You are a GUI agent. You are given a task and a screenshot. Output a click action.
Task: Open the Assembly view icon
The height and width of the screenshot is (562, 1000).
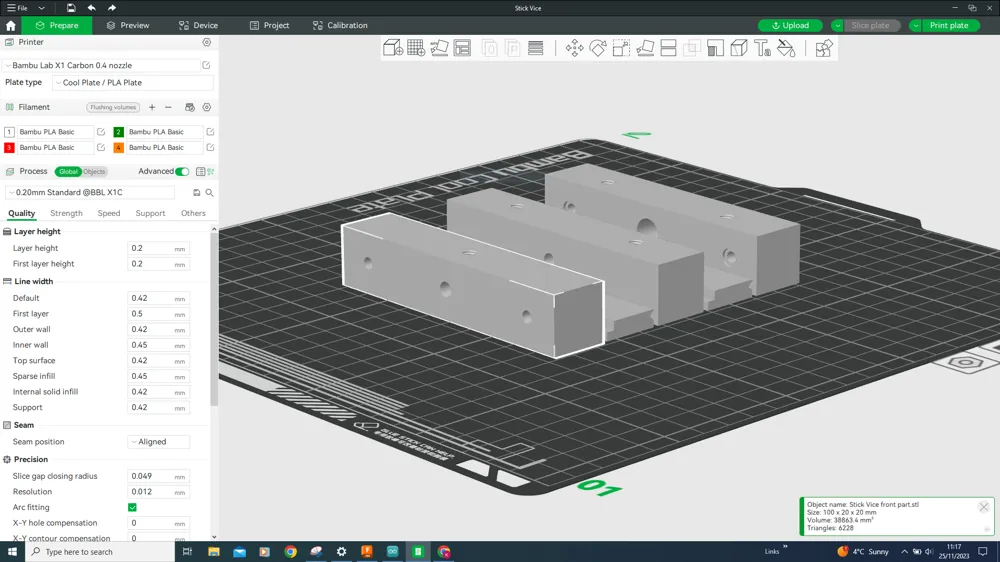pyautogui.click(x=823, y=48)
